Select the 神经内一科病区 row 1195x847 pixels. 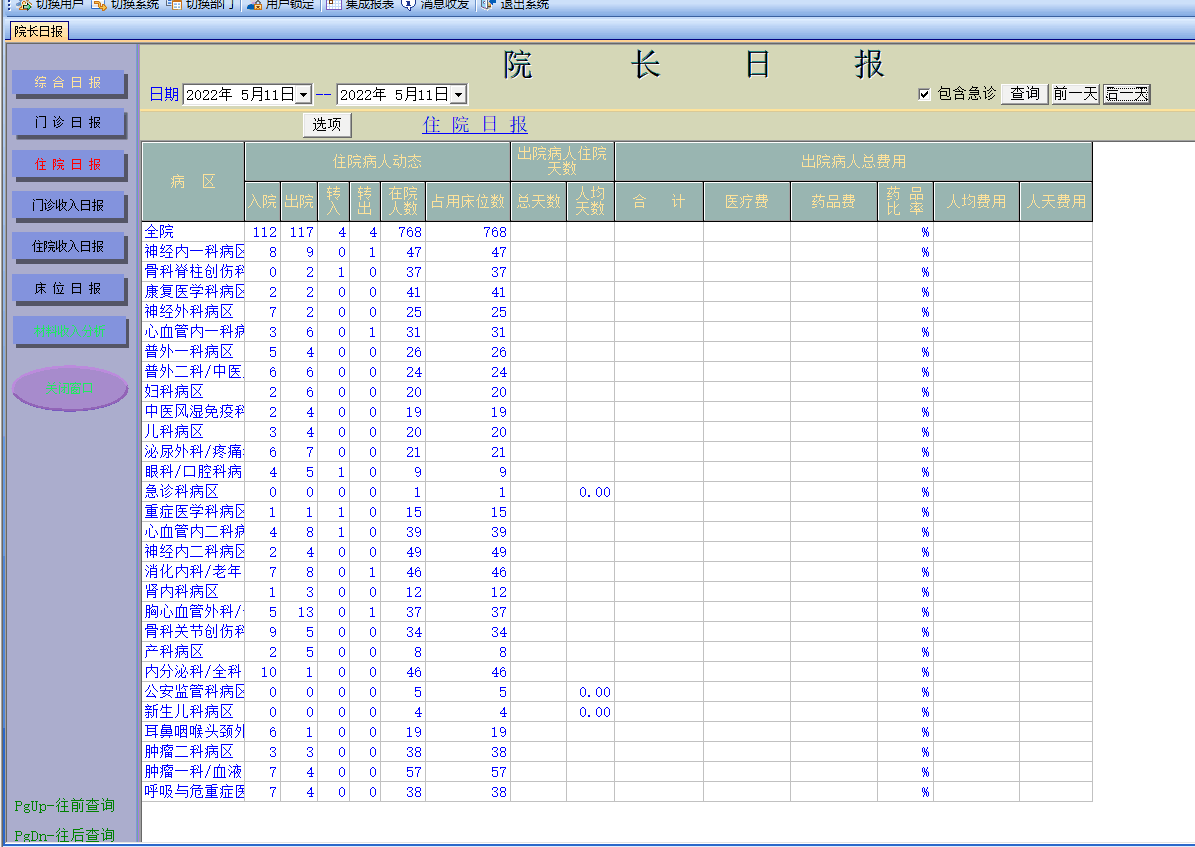tap(617, 252)
